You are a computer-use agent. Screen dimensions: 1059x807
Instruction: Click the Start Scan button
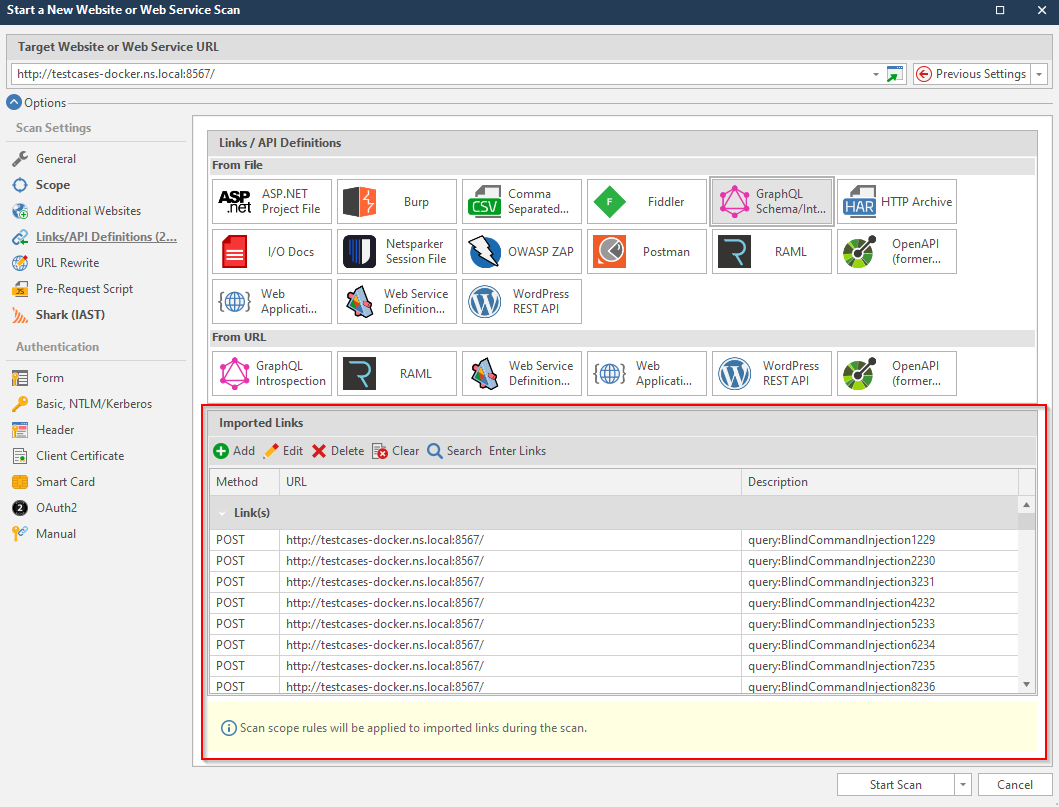tap(893, 784)
